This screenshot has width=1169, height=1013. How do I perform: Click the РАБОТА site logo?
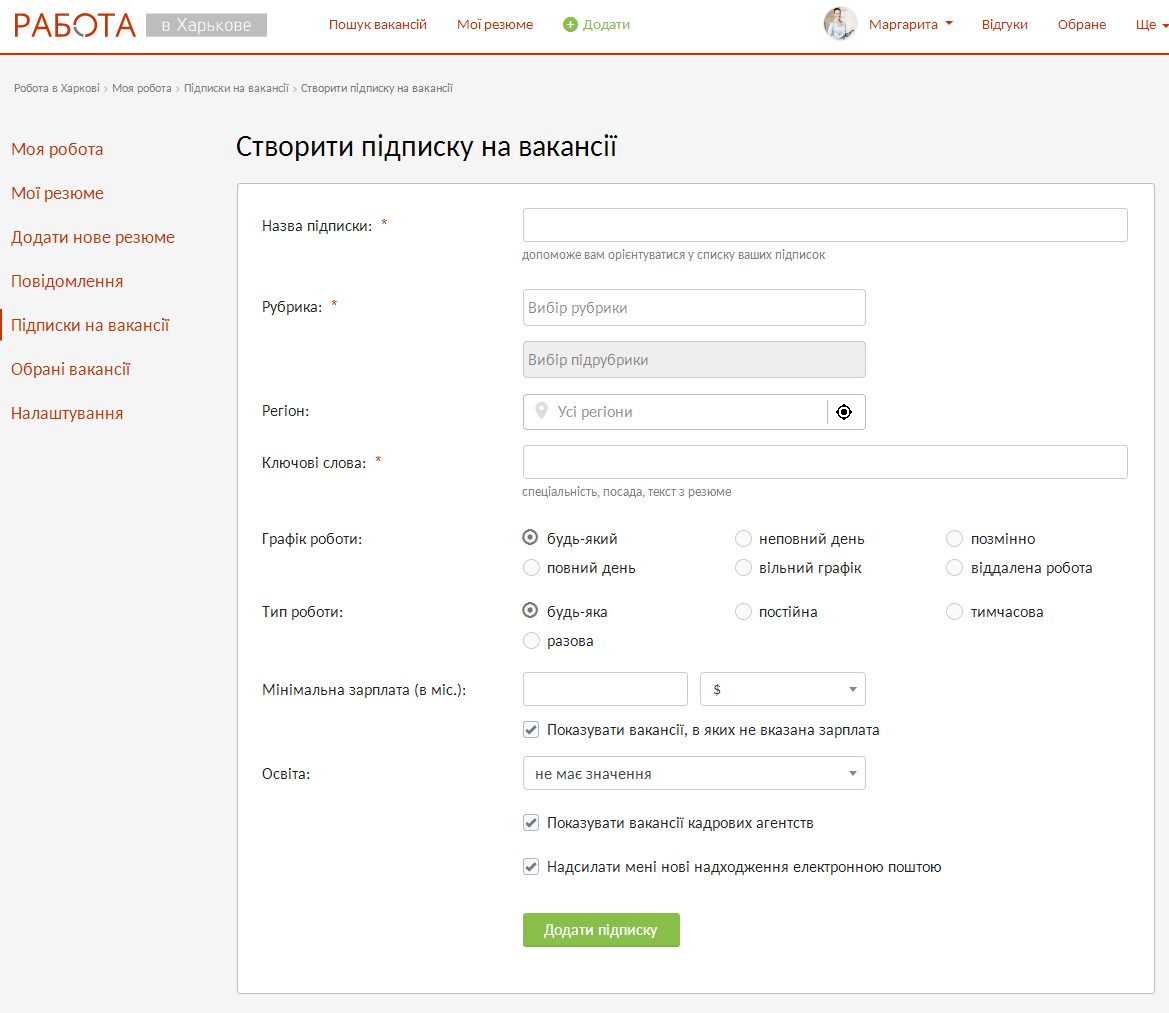pyautogui.click(x=75, y=25)
